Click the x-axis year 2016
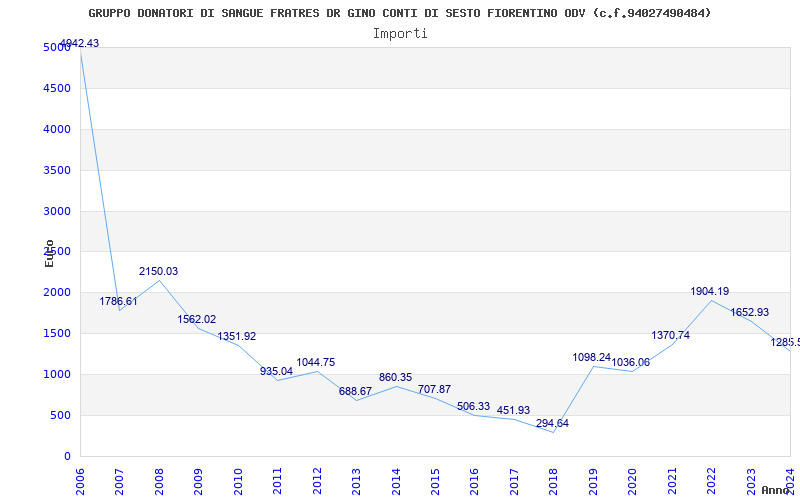This screenshot has width=800, height=500. (x=474, y=481)
